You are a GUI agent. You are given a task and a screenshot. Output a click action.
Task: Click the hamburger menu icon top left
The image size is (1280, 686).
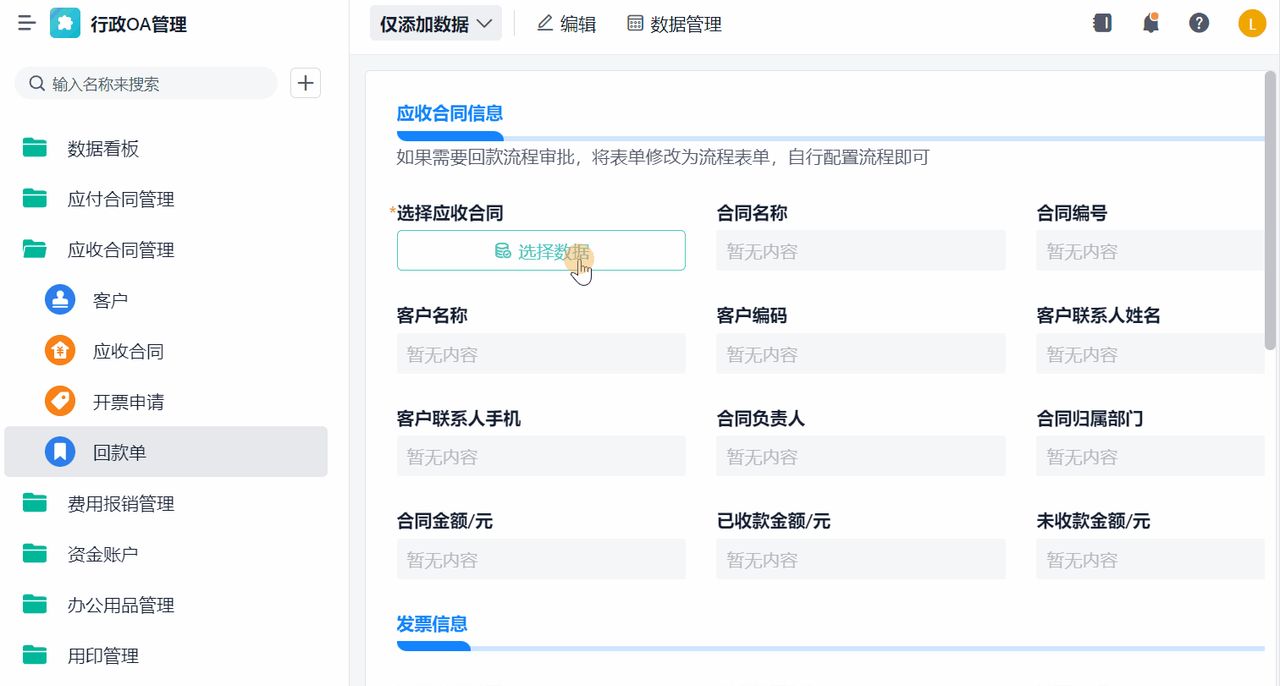pos(26,22)
